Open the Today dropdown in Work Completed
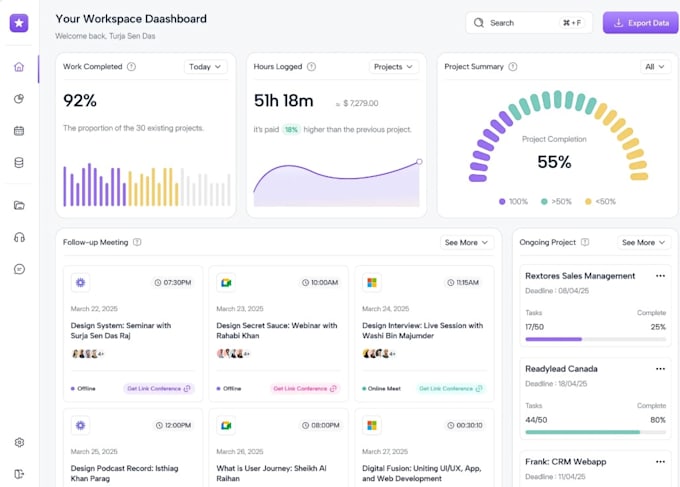This screenshot has height=487, width=680. tap(205, 67)
